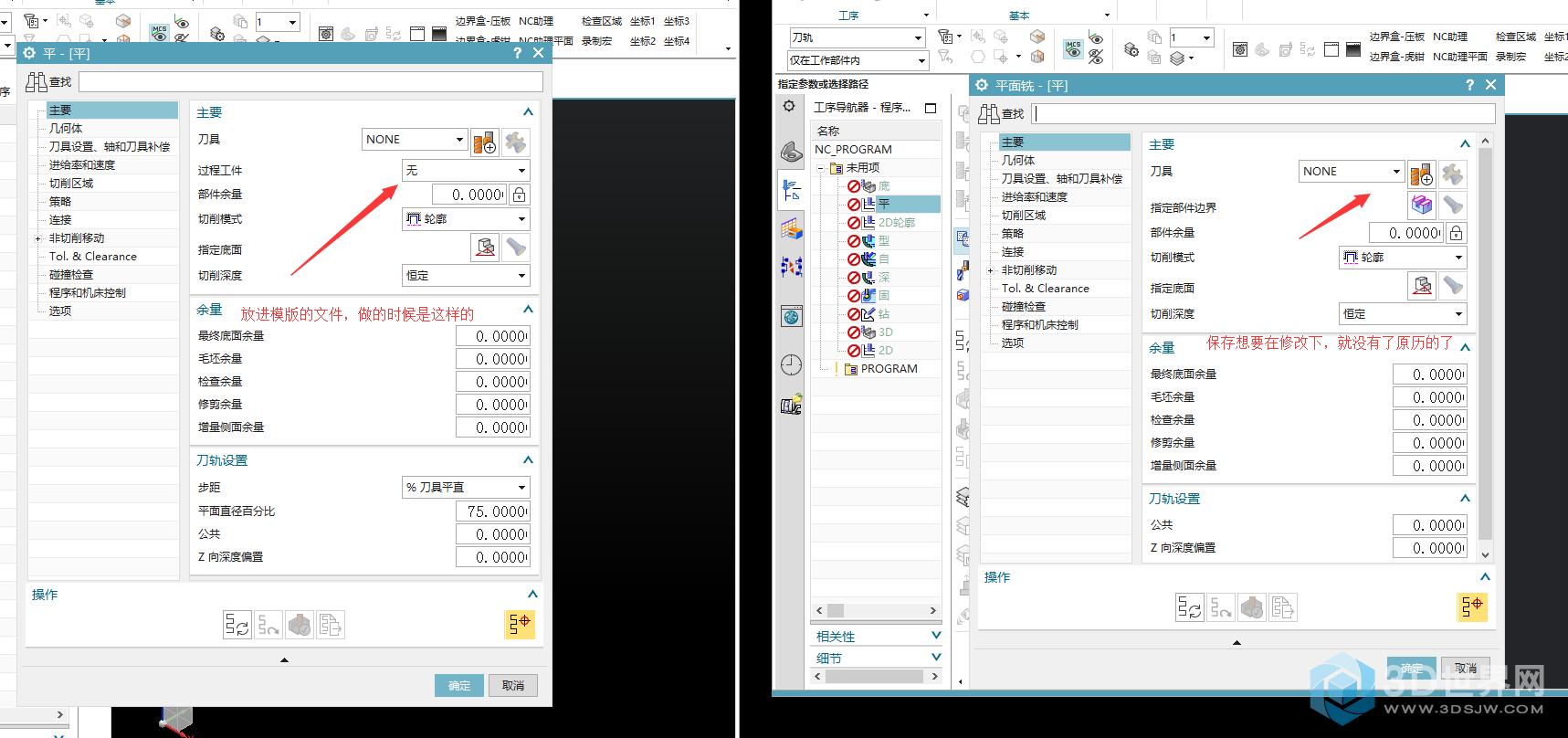Open the history clock sidebar icon
1568x738 pixels.
792,365
